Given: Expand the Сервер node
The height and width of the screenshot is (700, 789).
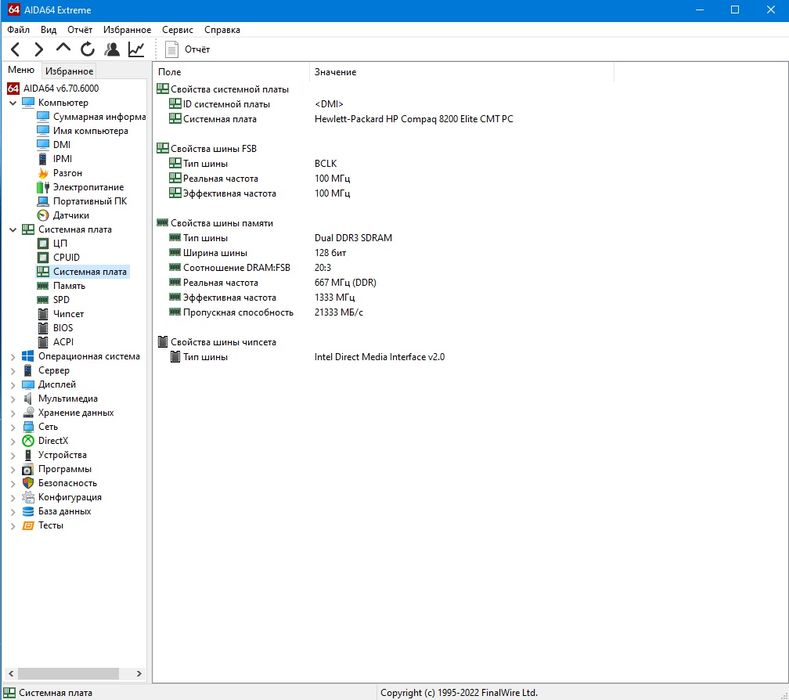Looking at the screenshot, I should tap(13, 371).
